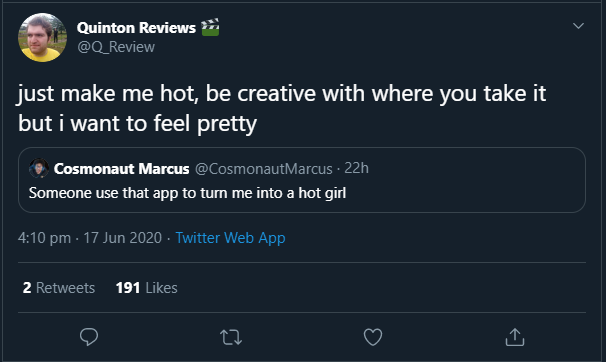Open tweet options chevron menu
The image size is (606, 362).
click(x=578, y=26)
